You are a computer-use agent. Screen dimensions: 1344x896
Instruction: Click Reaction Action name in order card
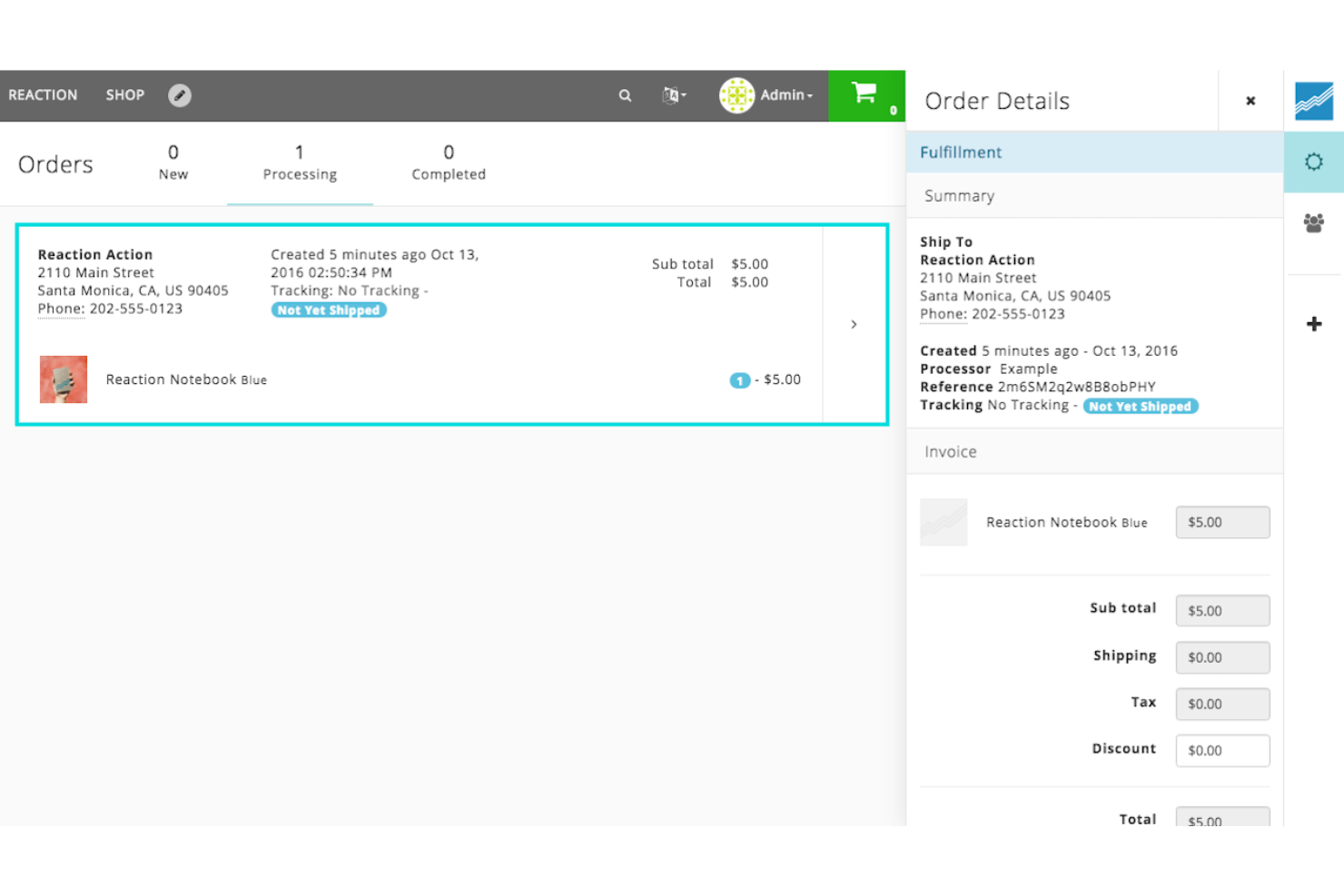(95, 255)
